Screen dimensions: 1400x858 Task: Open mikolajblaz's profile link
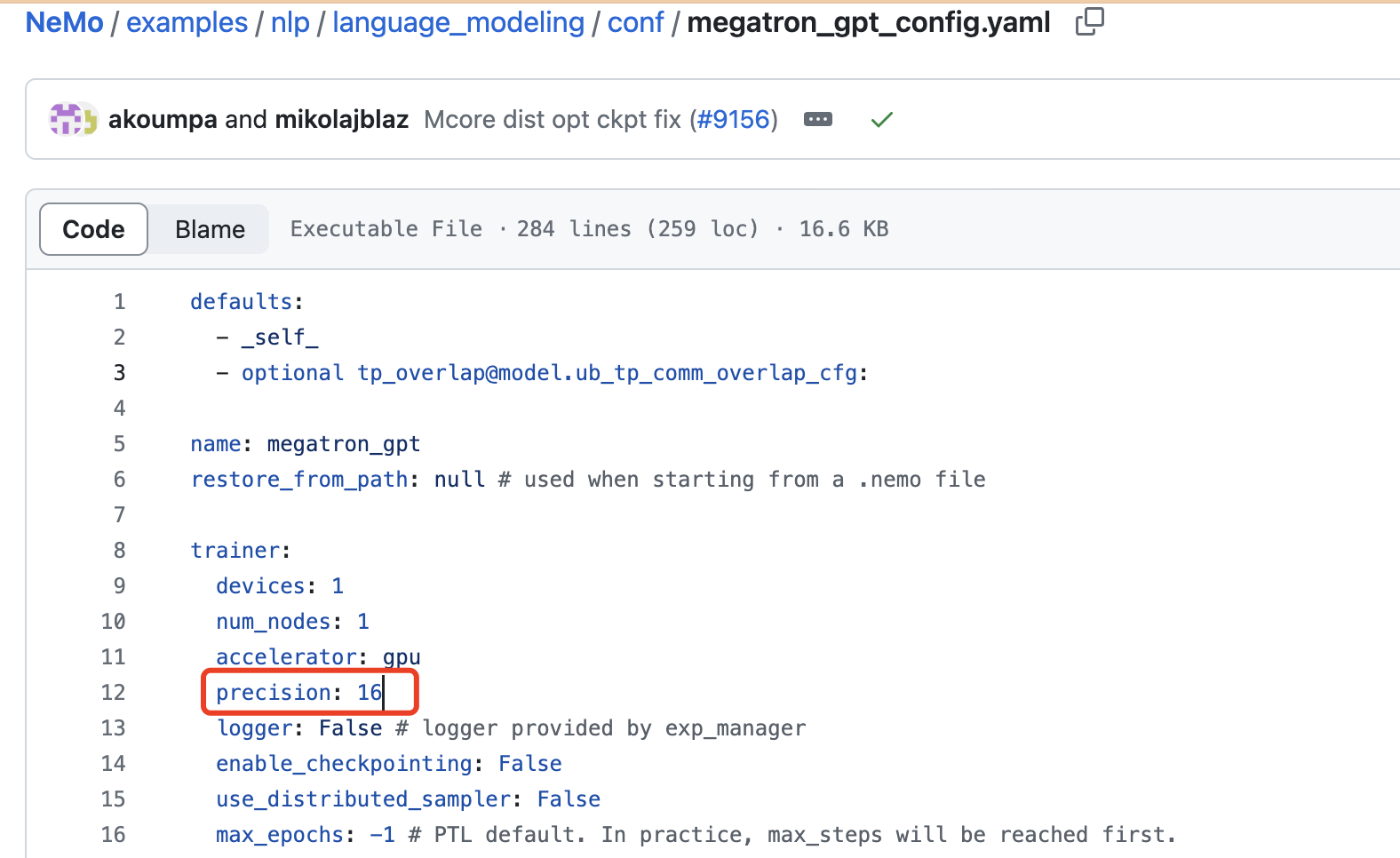[341, 119]
